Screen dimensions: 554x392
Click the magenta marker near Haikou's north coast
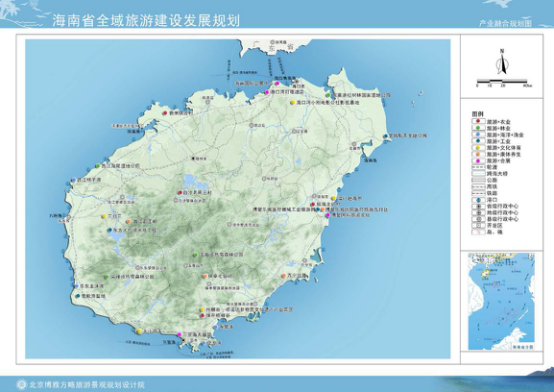point(277,83)
